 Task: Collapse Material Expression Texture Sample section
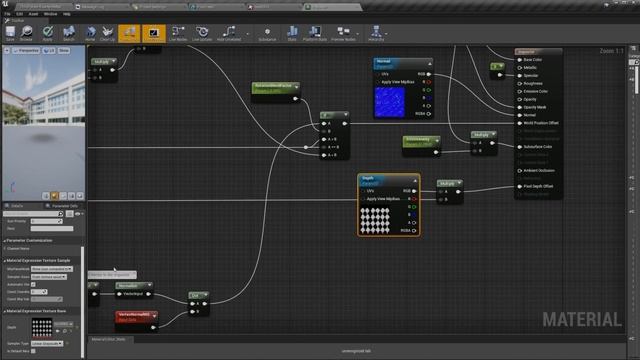tap(4, 260)
